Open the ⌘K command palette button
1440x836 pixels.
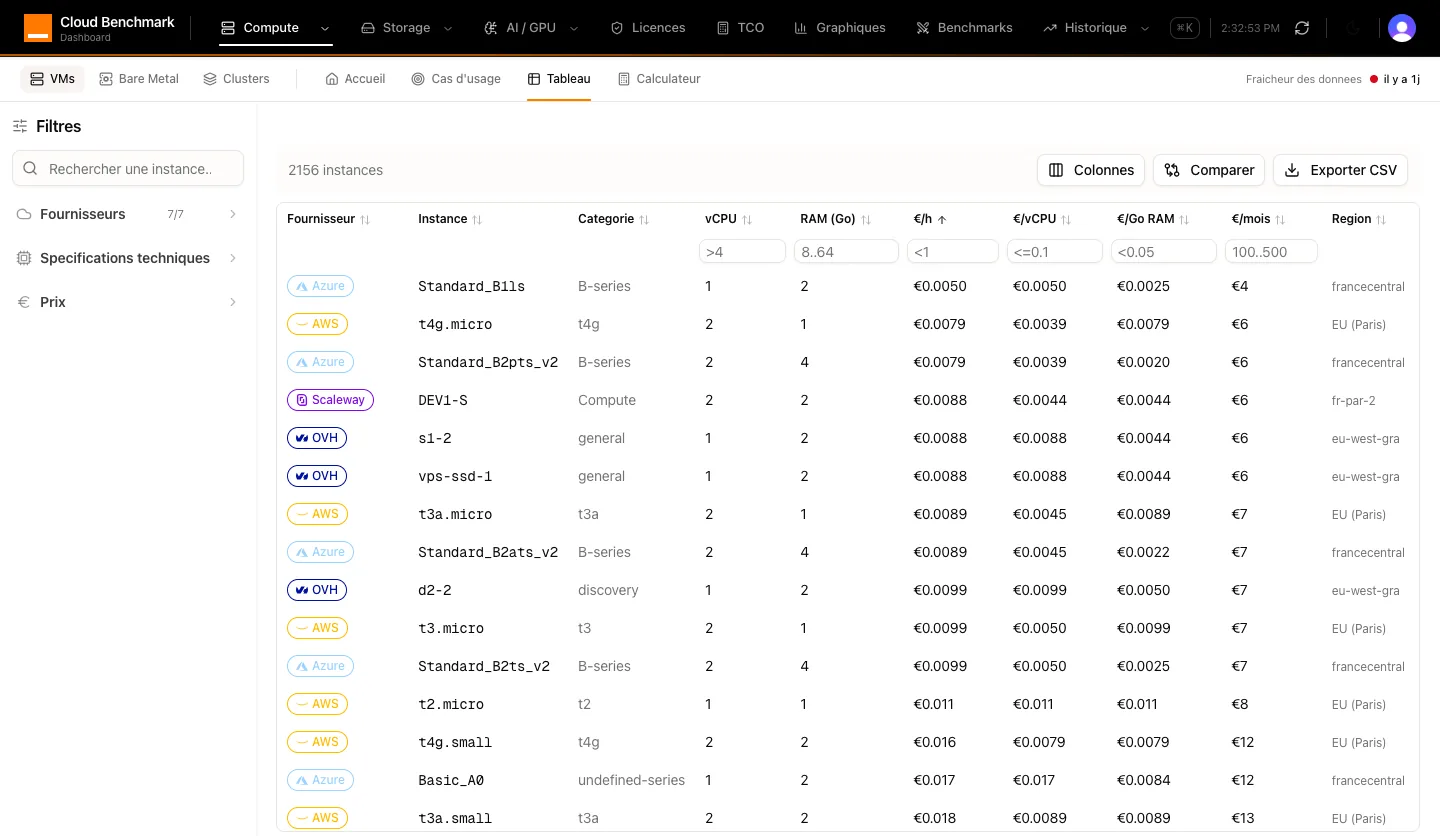click(1185, 28)
